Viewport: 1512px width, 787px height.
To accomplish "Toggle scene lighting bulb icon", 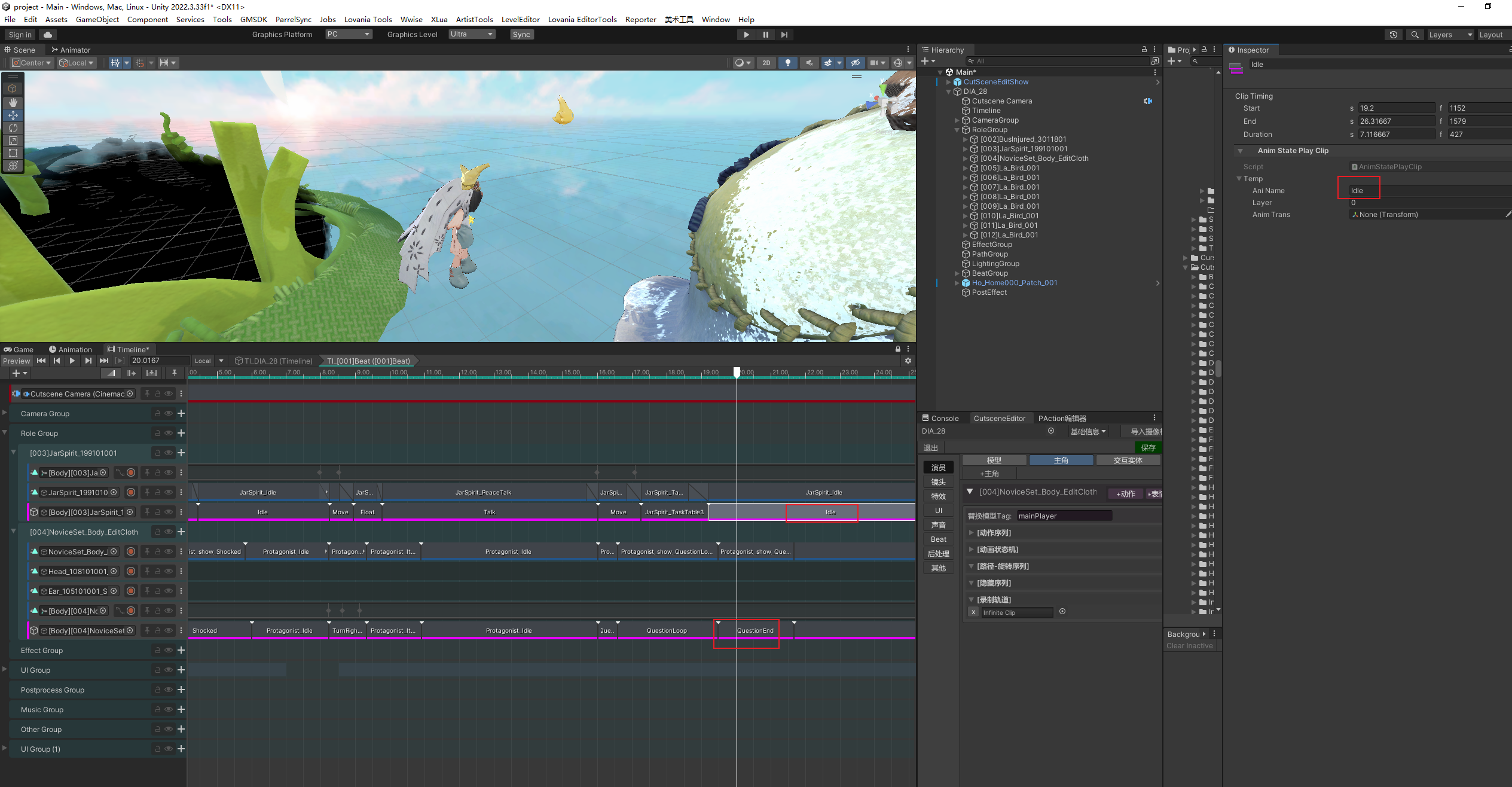I will coord(787,63).
